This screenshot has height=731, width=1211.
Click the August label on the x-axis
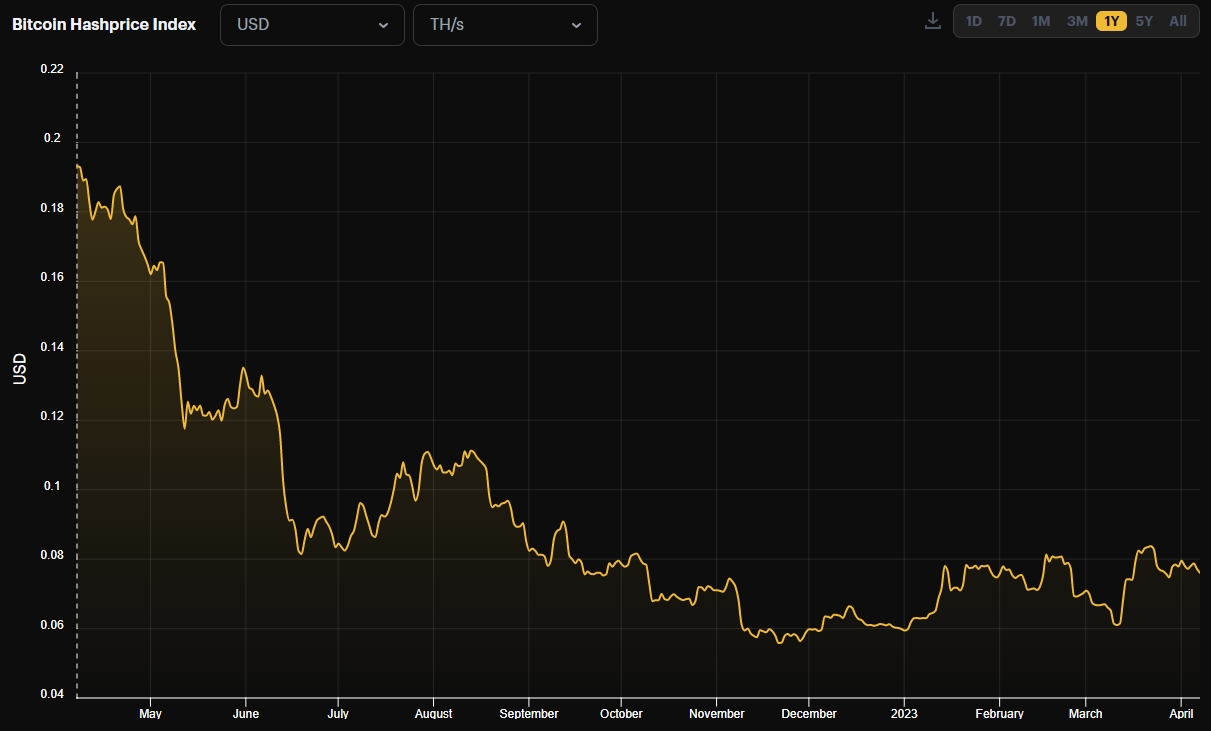(432, 713)
